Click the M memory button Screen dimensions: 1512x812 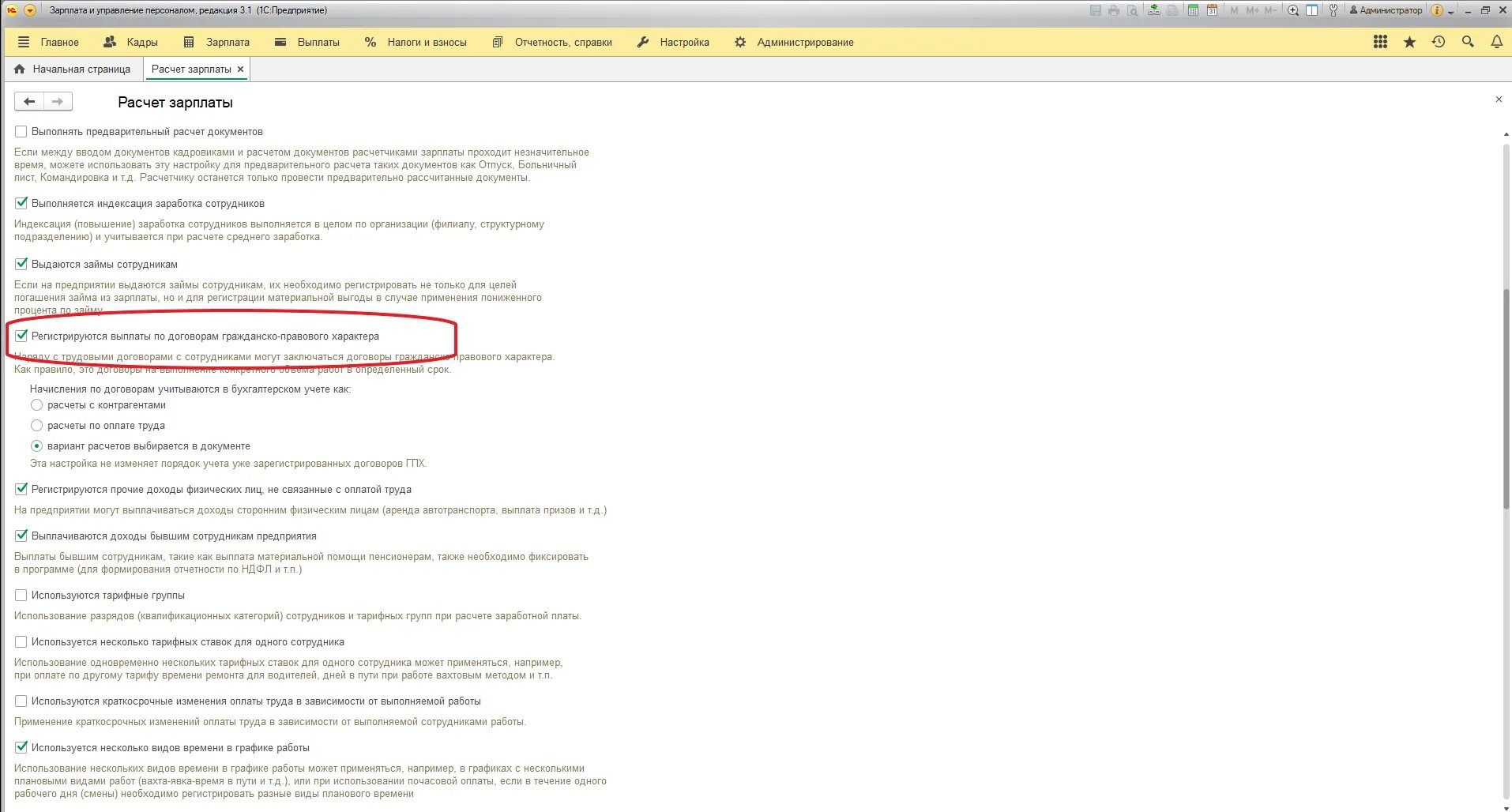1235,10
